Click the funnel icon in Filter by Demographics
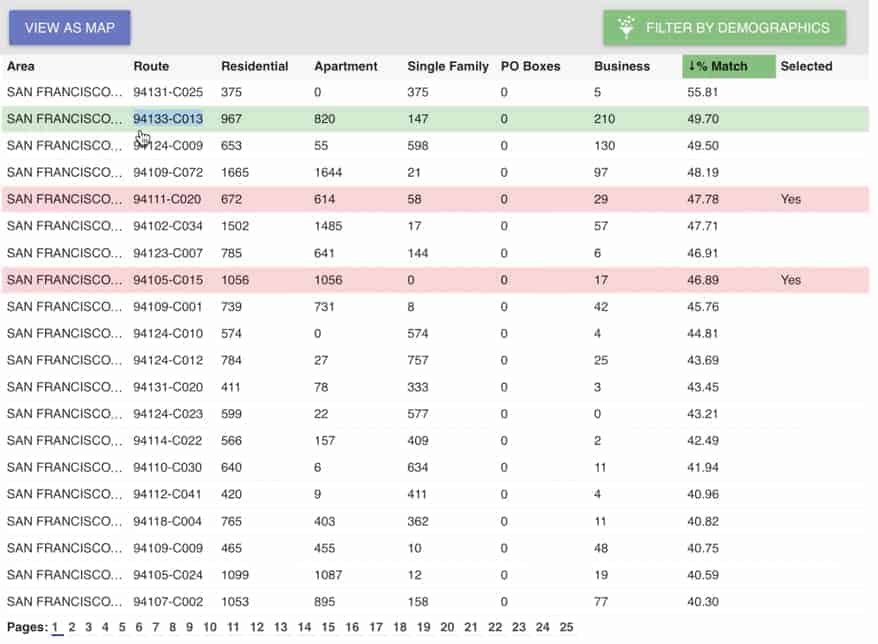The image size is (878, 644). click(x=626, y=27)
